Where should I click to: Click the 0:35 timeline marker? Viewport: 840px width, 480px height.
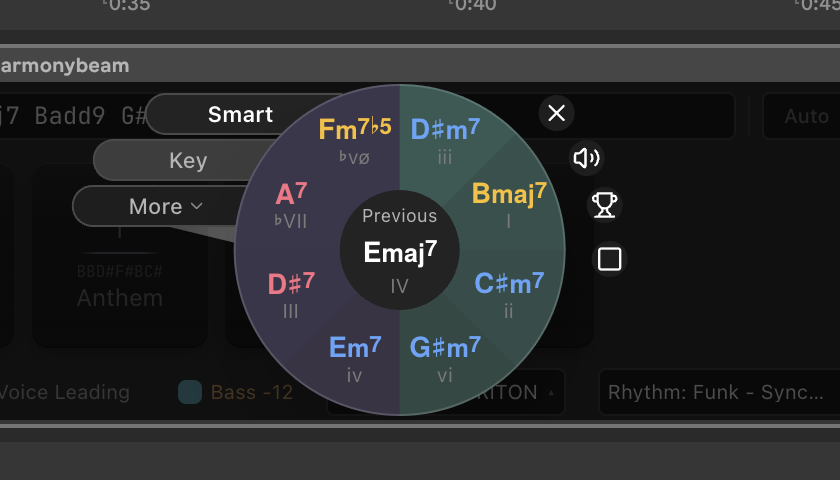pyautogui.click(x=127, y=5)
